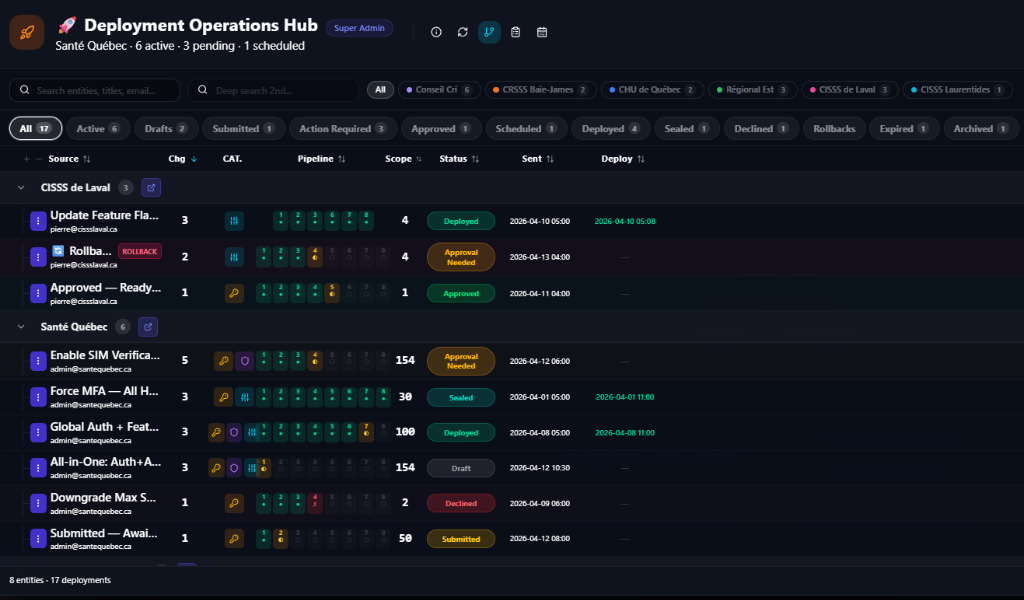Click shield icon in Global Auth + Feat row

tap(234, 432)
